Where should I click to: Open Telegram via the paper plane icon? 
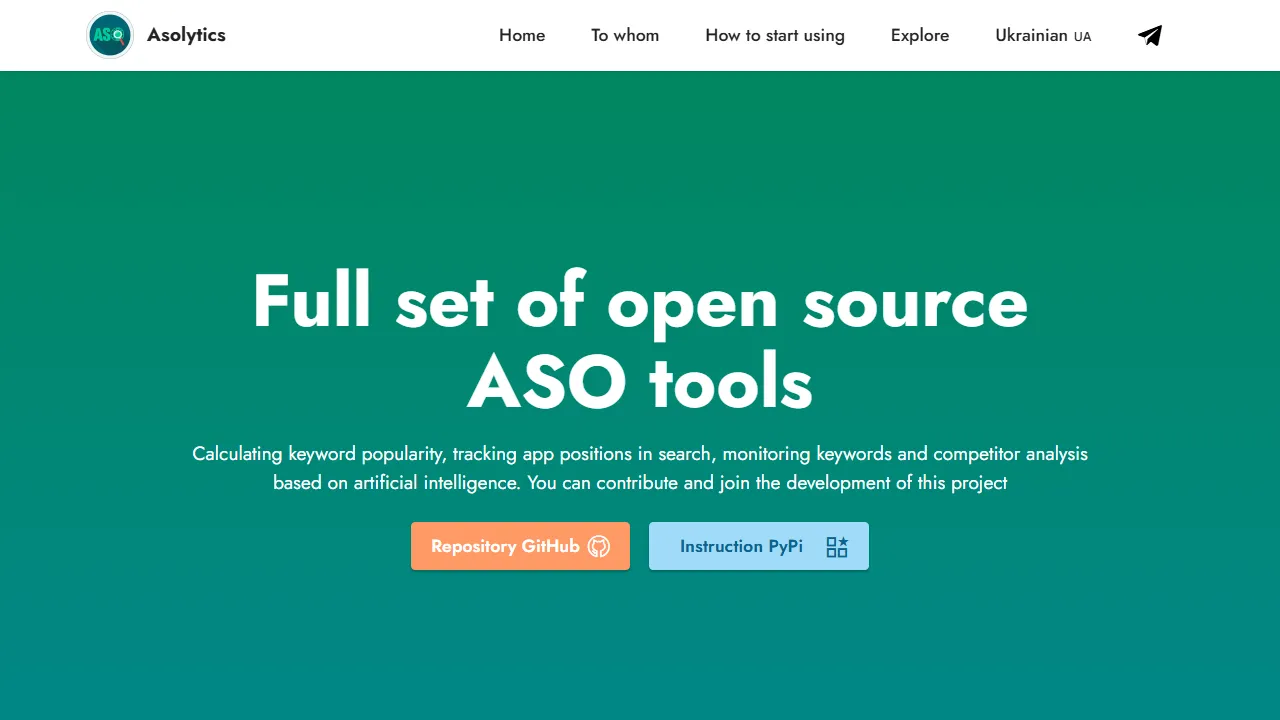coord(1149,35)
